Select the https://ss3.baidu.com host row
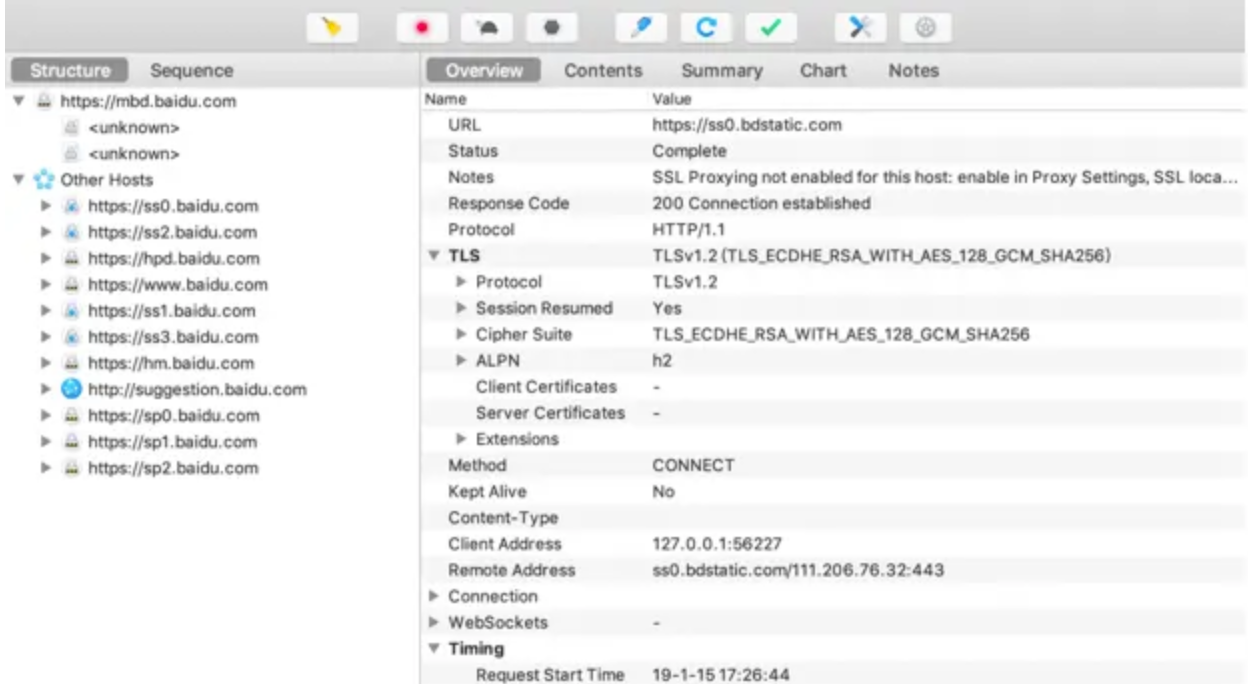Viewport: 1248px width, 684px height. [172, 337]
